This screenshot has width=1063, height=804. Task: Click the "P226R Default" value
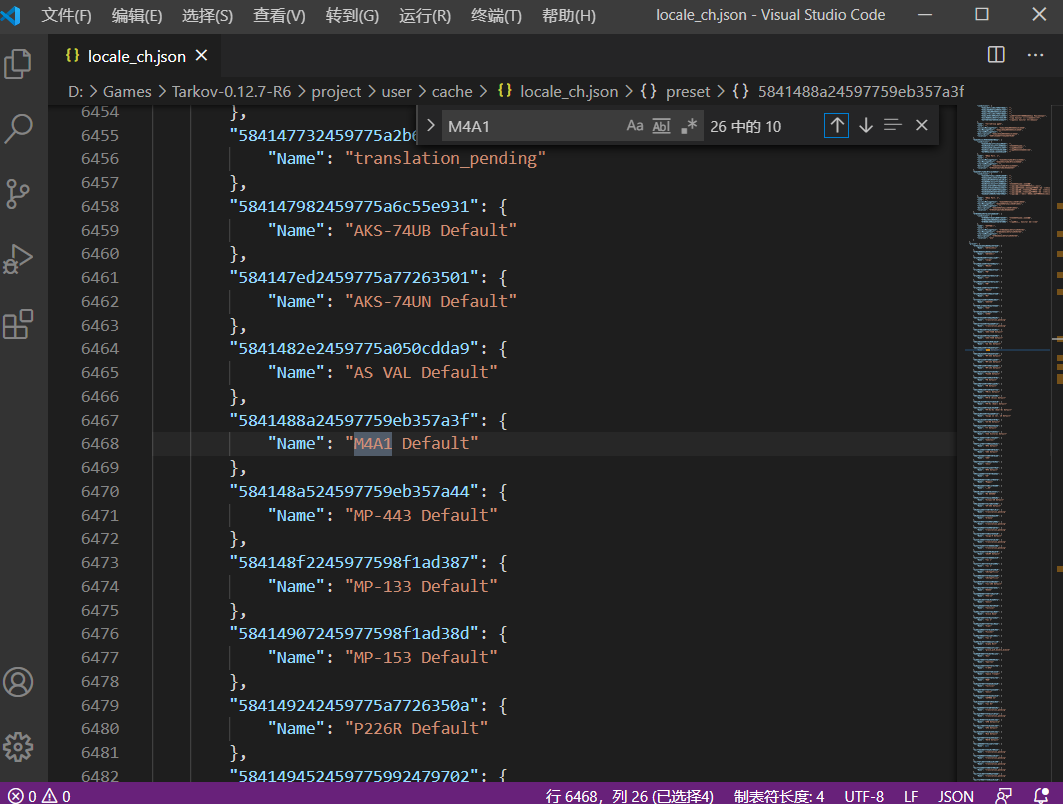coord(417,729)
